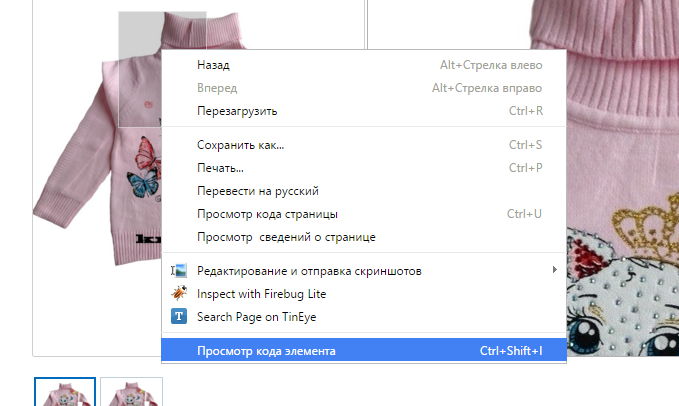The image size is (679, 406).
Task: Choose 'Назад' to go back
Action: pos(213,65)
